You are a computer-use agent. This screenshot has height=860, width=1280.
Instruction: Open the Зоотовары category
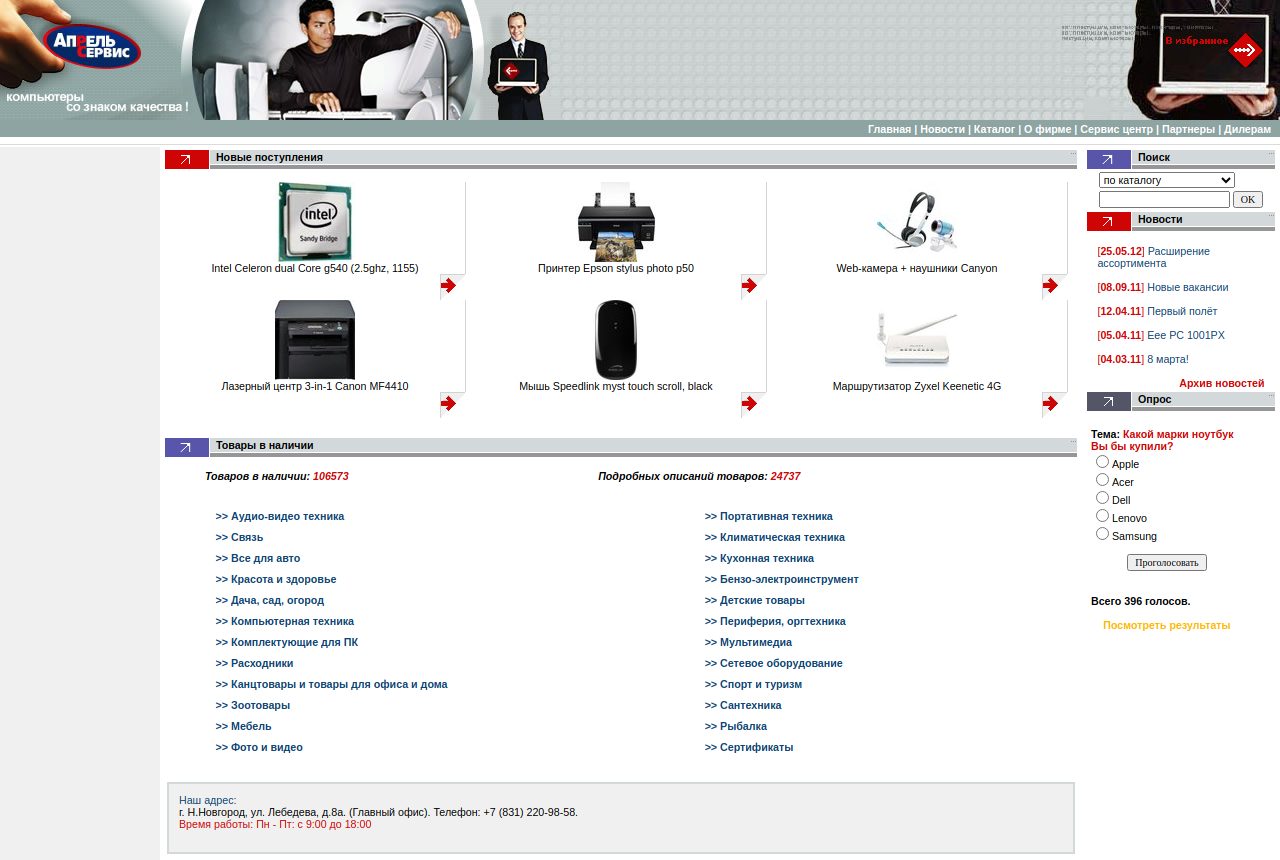(x=253, y=705)
